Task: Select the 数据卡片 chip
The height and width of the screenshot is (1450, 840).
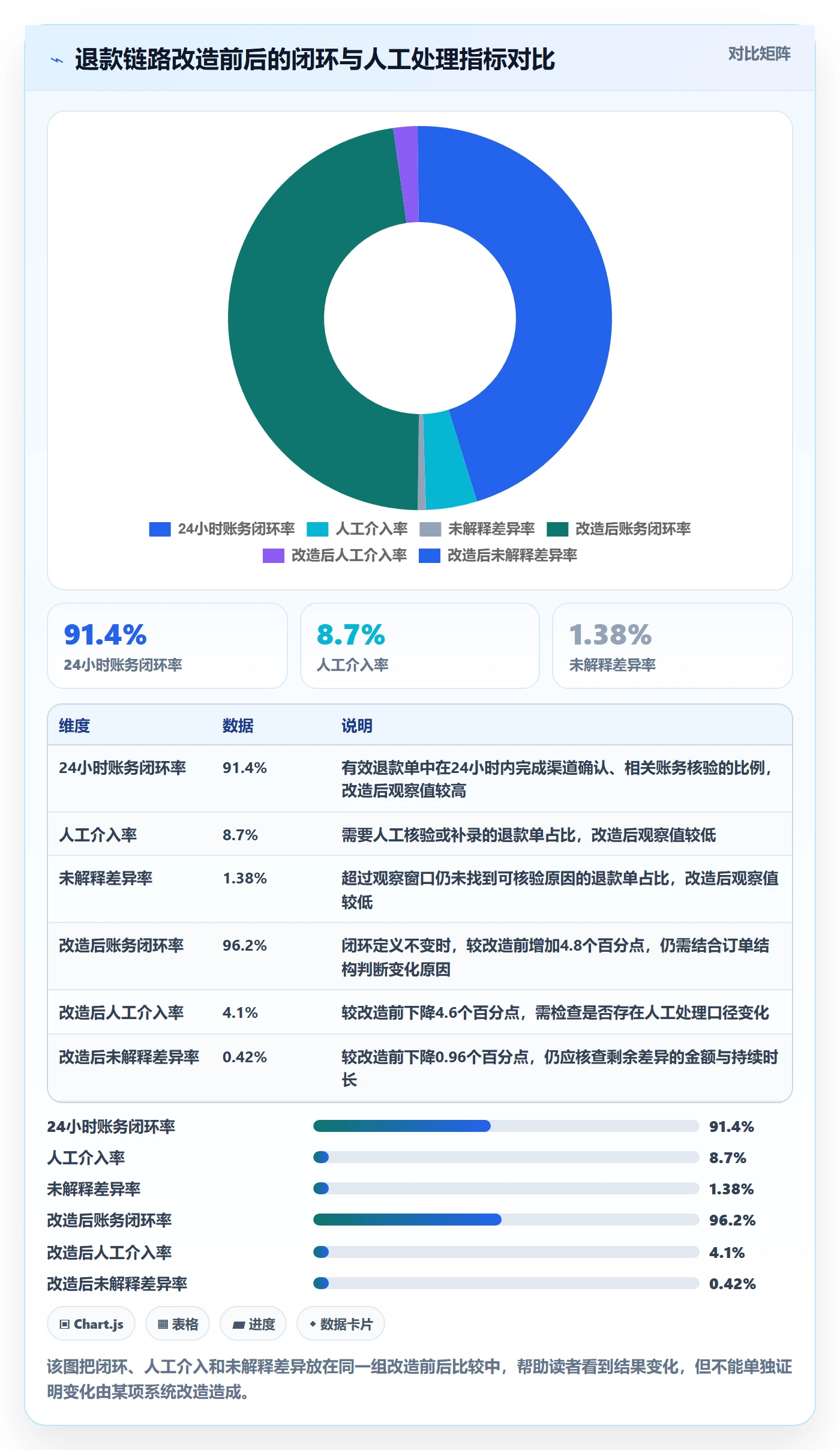Action: click(x=341, y=1323)
